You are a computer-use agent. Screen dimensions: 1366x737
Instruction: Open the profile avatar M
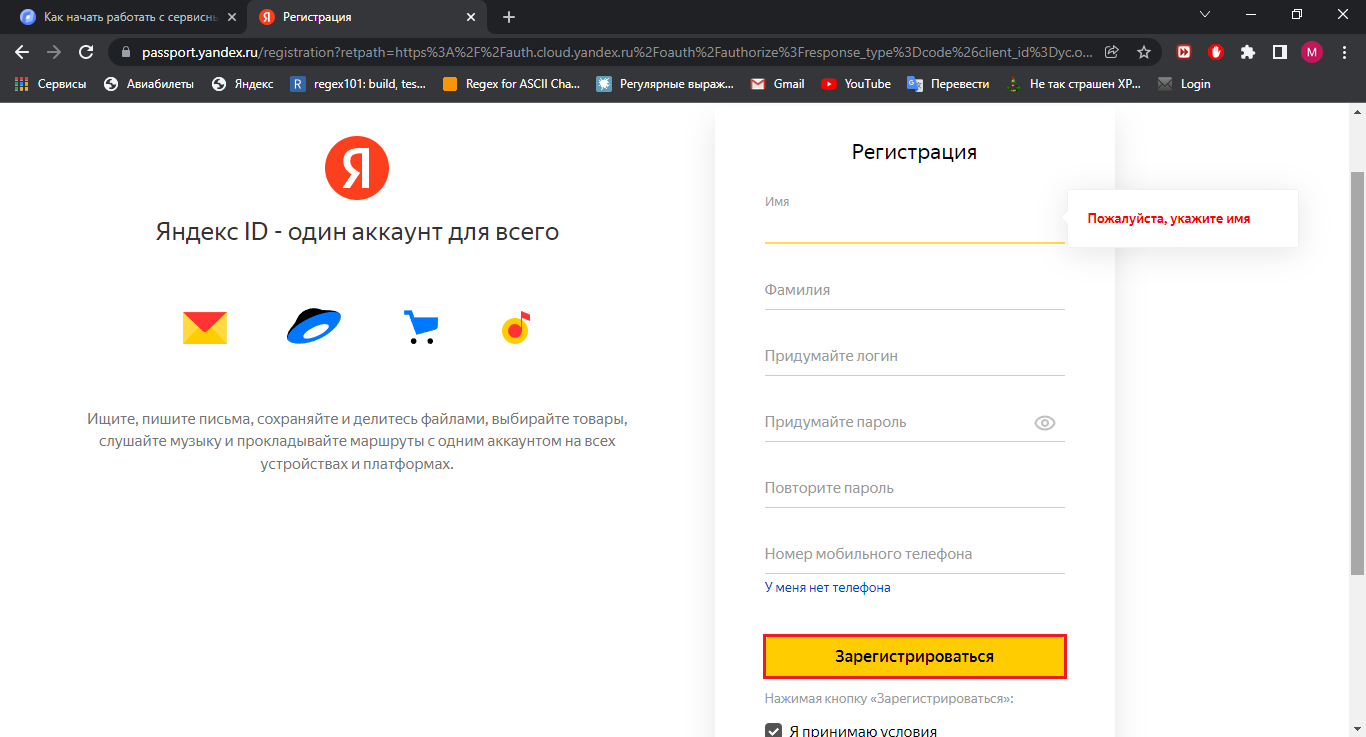(x=1312, y=52)
